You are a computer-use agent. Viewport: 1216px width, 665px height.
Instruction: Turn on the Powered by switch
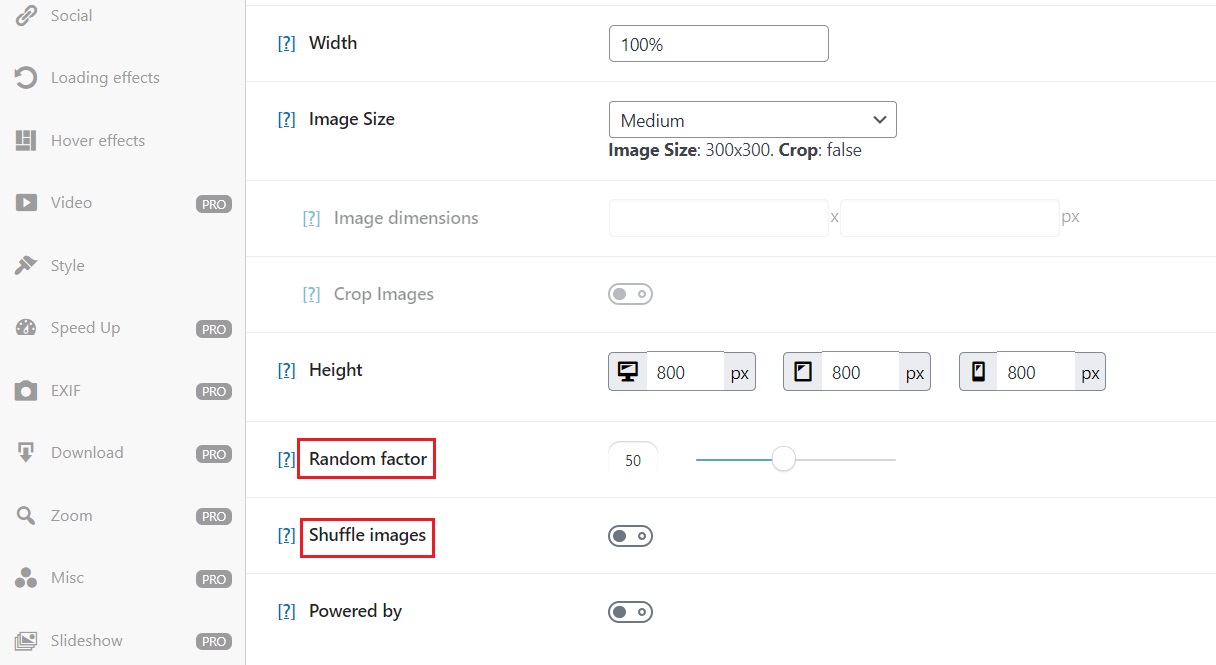[630, 611]
